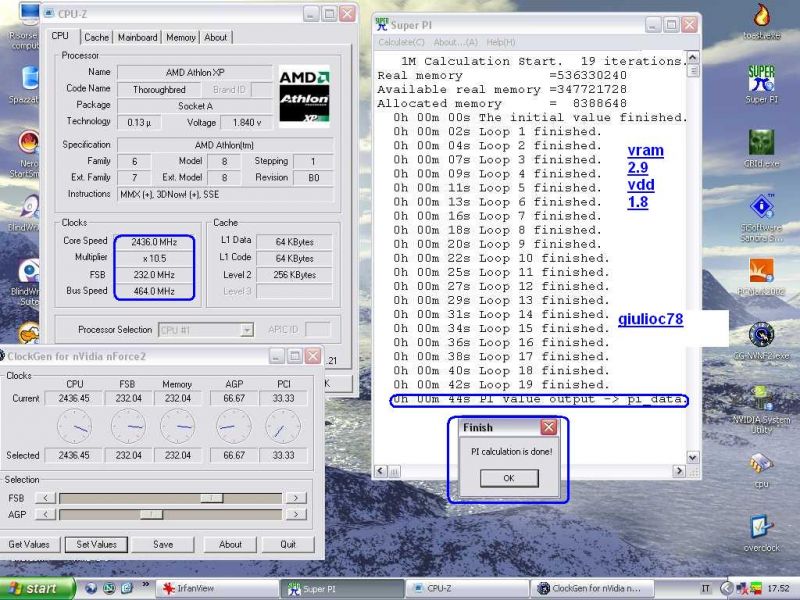Open the Calculate(C) menu in Super PI

pyautogui.click(x=401, y=42)
